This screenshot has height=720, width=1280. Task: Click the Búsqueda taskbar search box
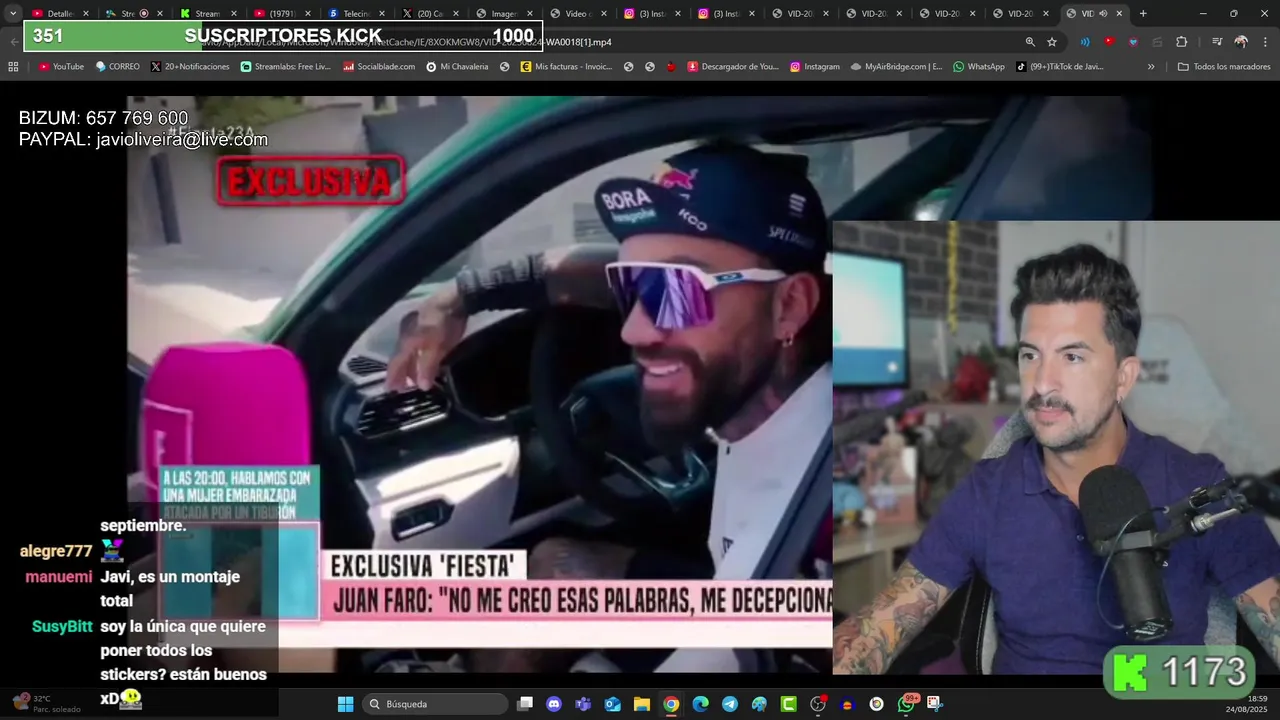(434, 704)
